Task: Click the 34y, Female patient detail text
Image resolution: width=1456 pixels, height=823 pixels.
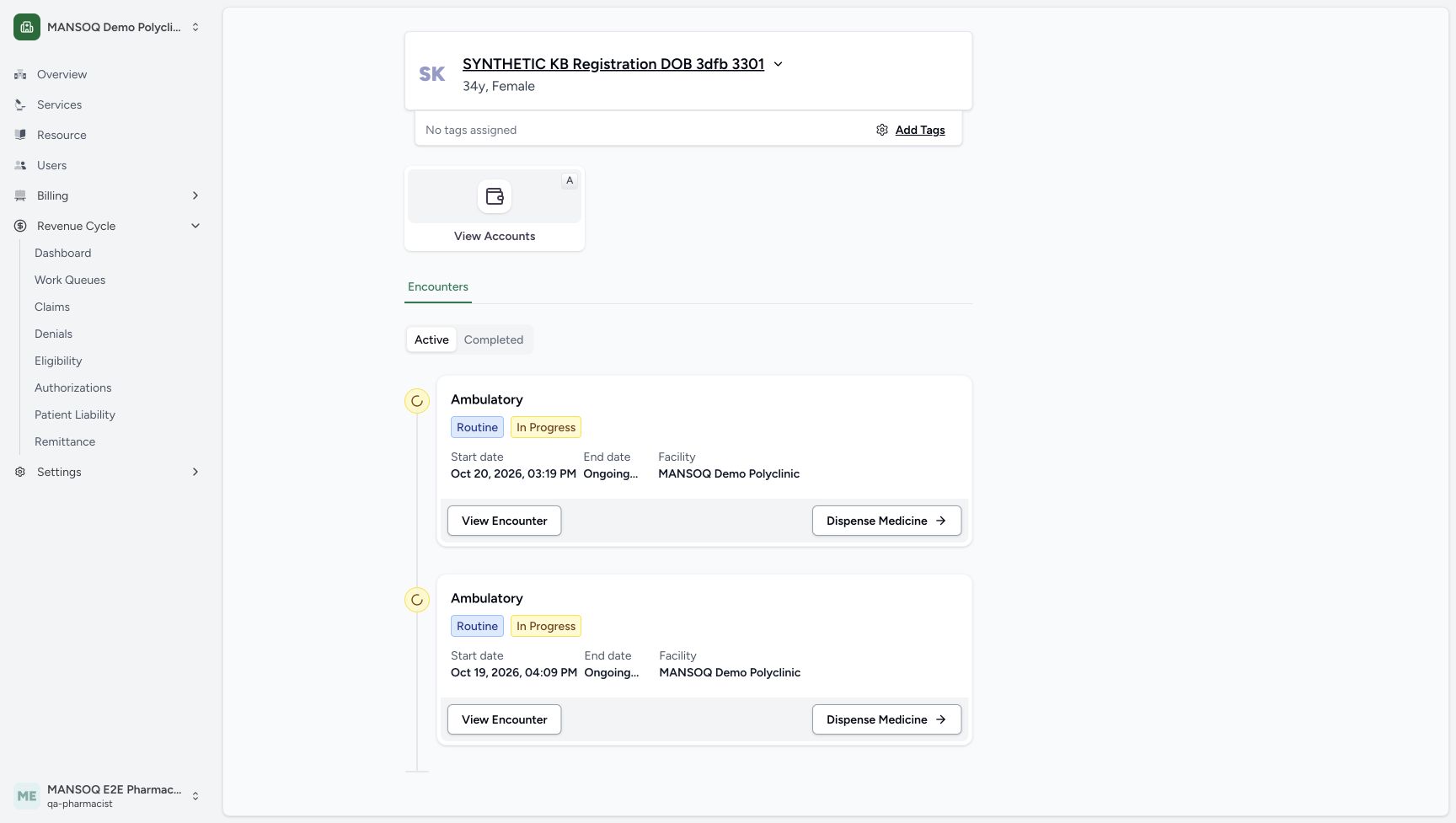Action: (499, 86)
